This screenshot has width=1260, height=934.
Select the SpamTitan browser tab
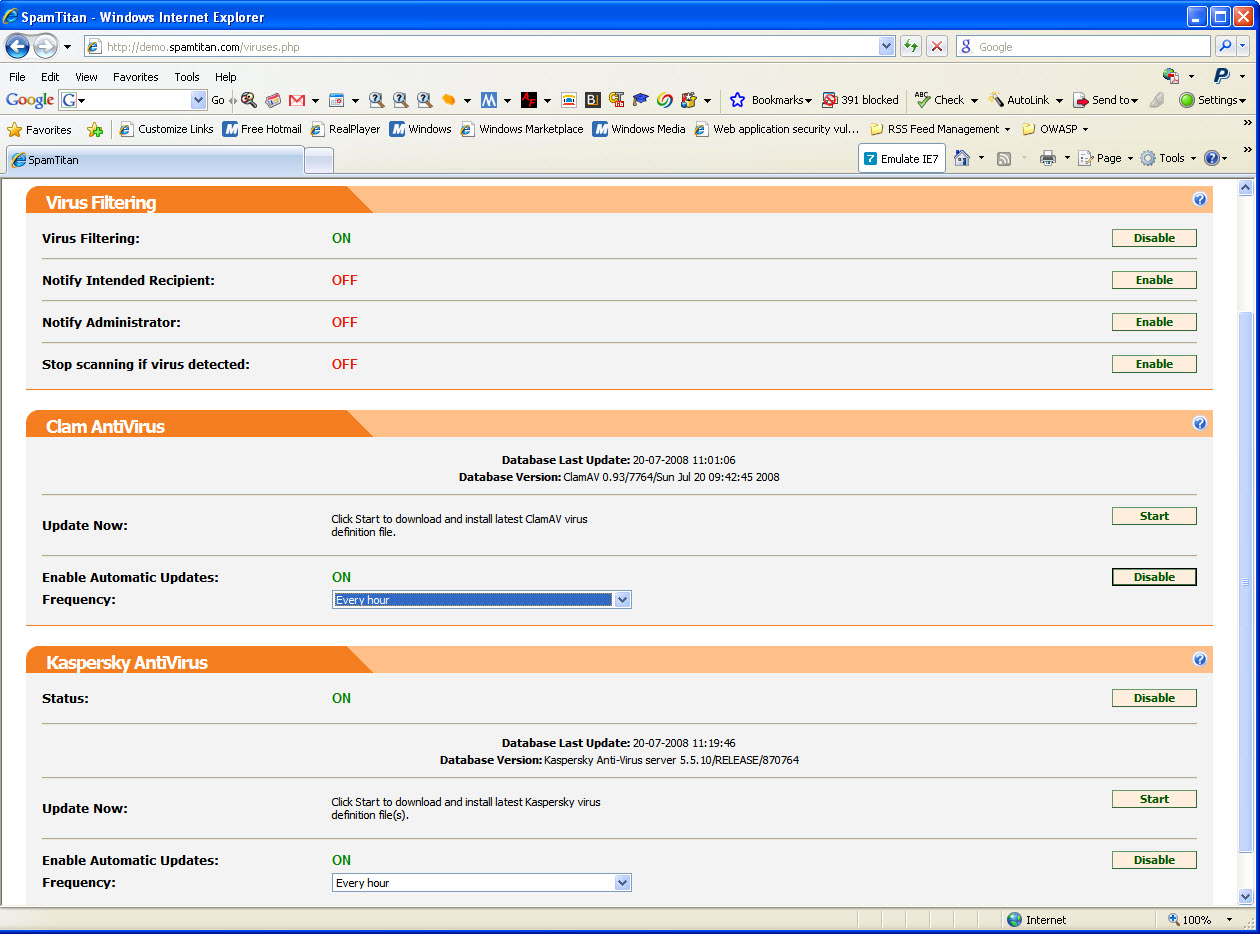coord(155,160)
